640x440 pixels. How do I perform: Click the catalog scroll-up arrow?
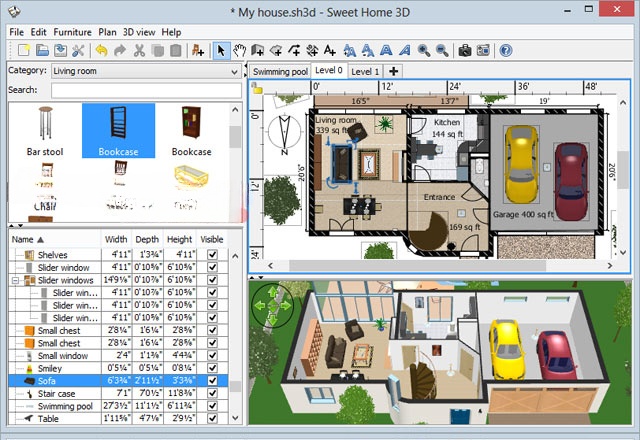(x=236, y=109)
